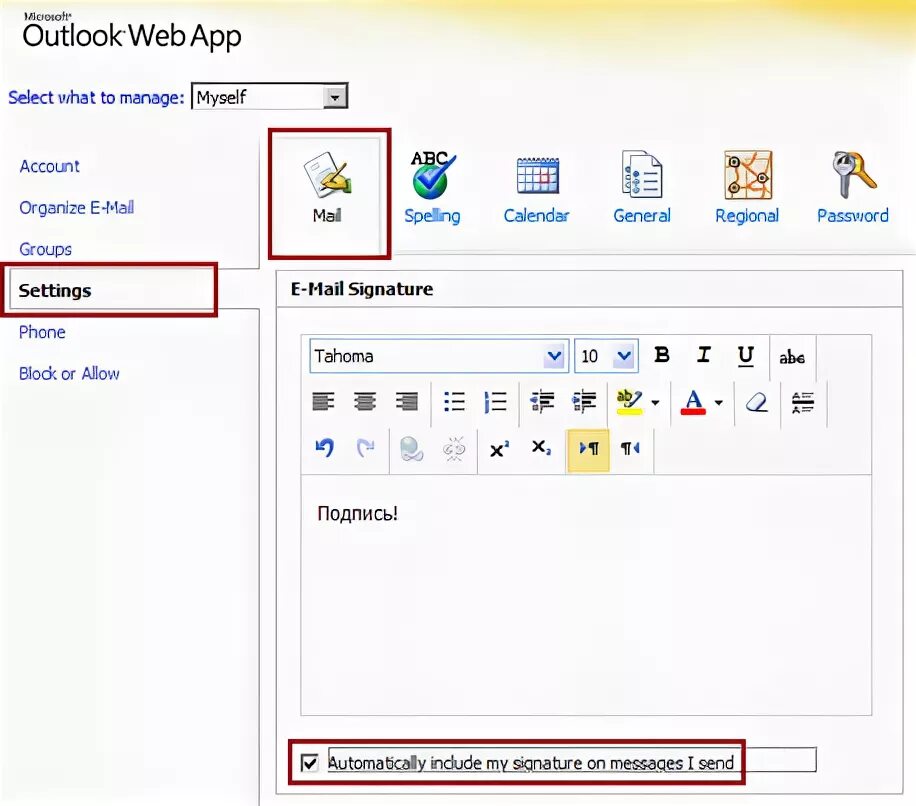Uncheck automatically include my signature checkbox

(309, 763)
